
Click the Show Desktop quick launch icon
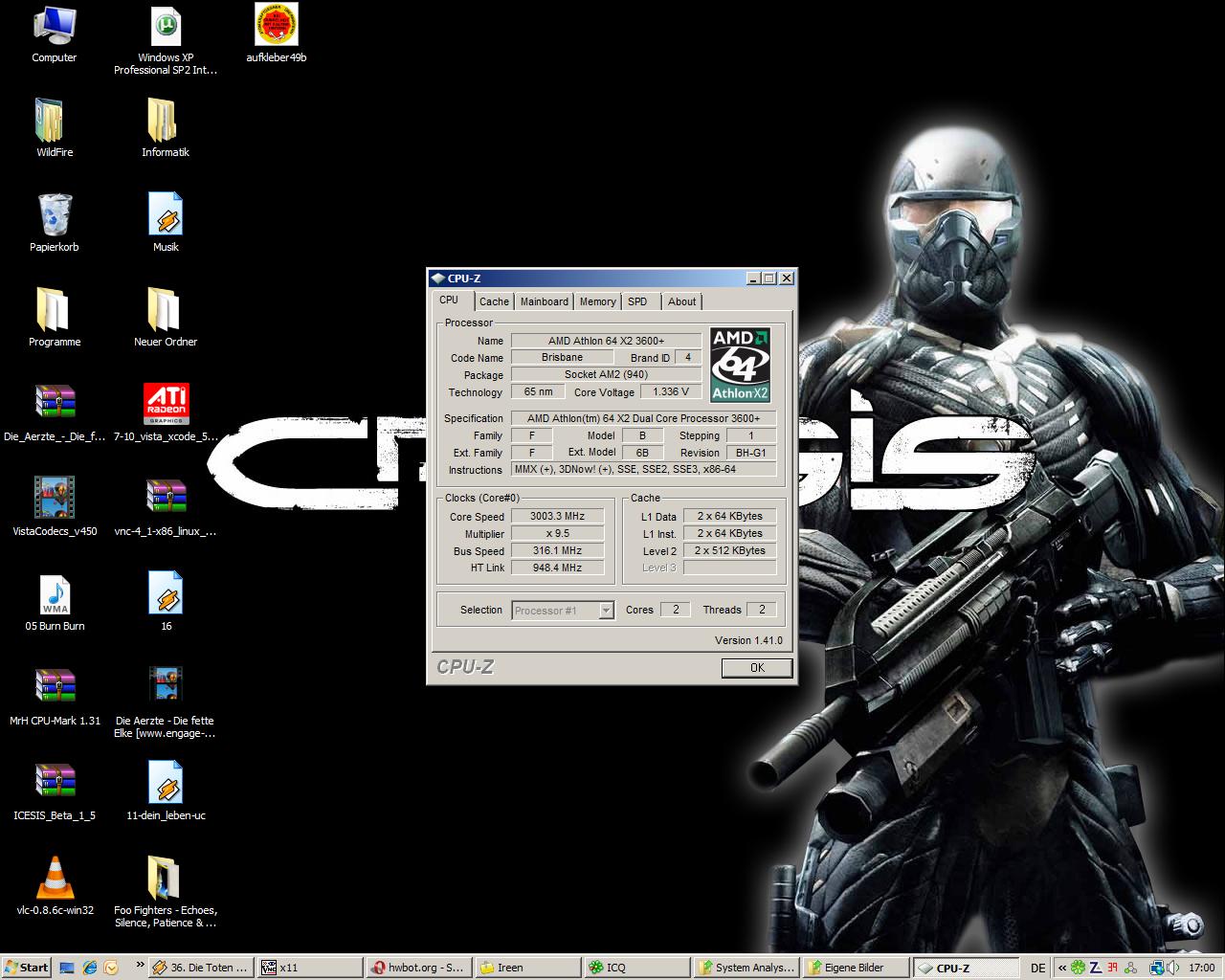(67, 968)
